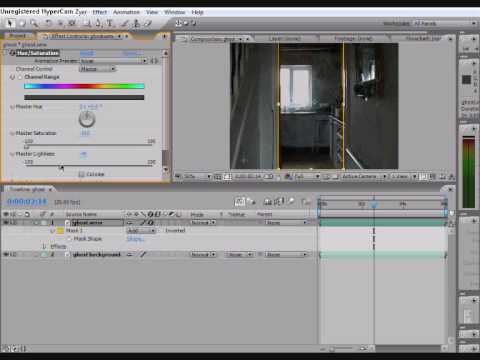Image resolution: width=480 pixels, height=360 pixels.
Task: Open the Composition panel options menu
Action: 450,39
